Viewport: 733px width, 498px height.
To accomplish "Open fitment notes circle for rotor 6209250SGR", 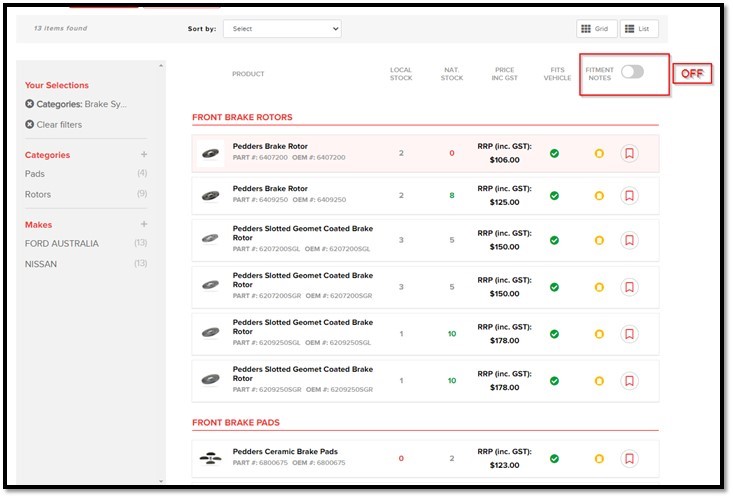I will (x=599, y=381).
